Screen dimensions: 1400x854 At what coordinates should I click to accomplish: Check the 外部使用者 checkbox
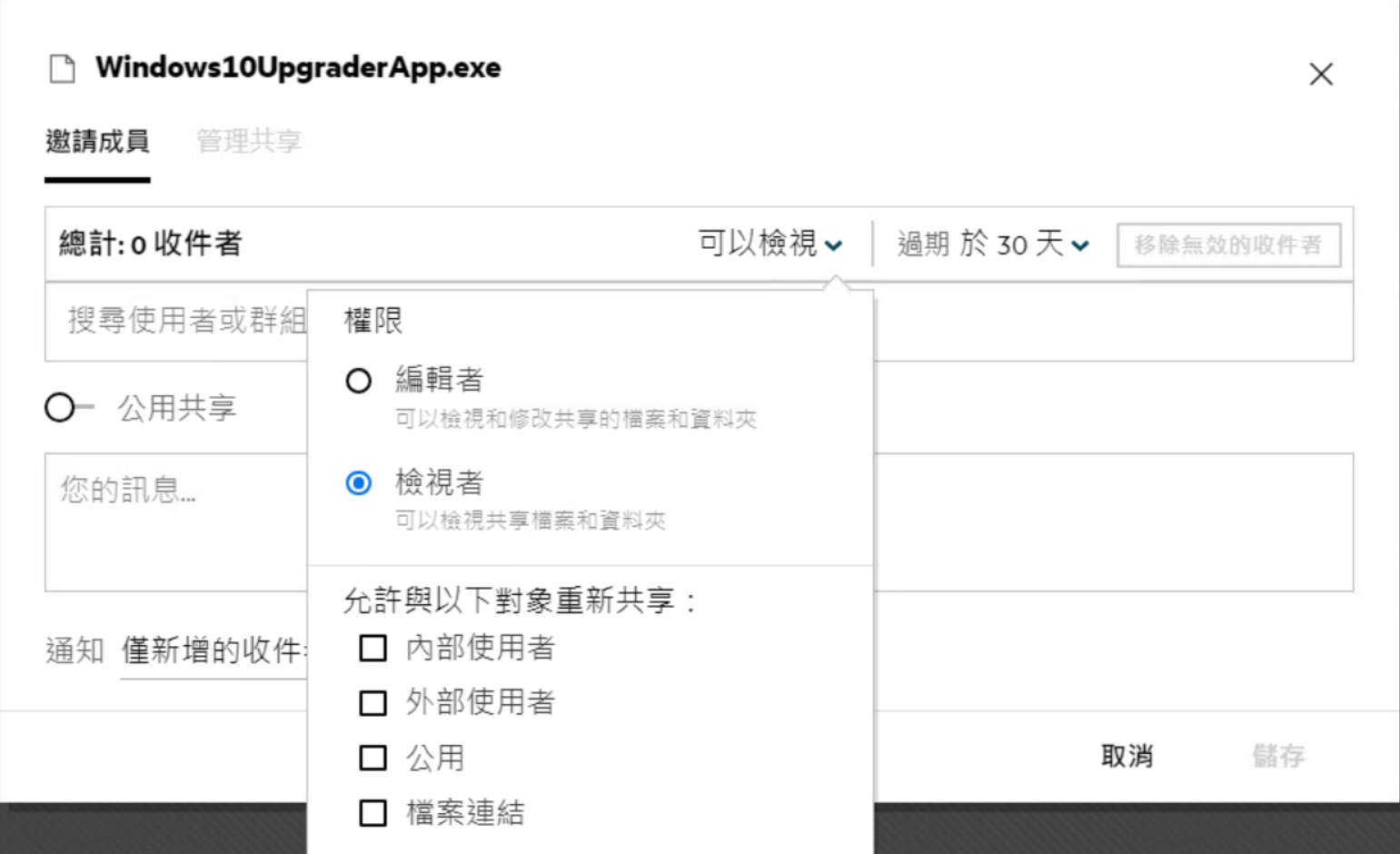click(x=372, y=703)
